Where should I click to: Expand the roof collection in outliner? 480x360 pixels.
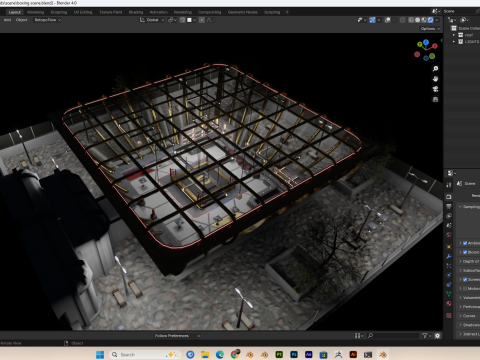click(x=454, y=35)
